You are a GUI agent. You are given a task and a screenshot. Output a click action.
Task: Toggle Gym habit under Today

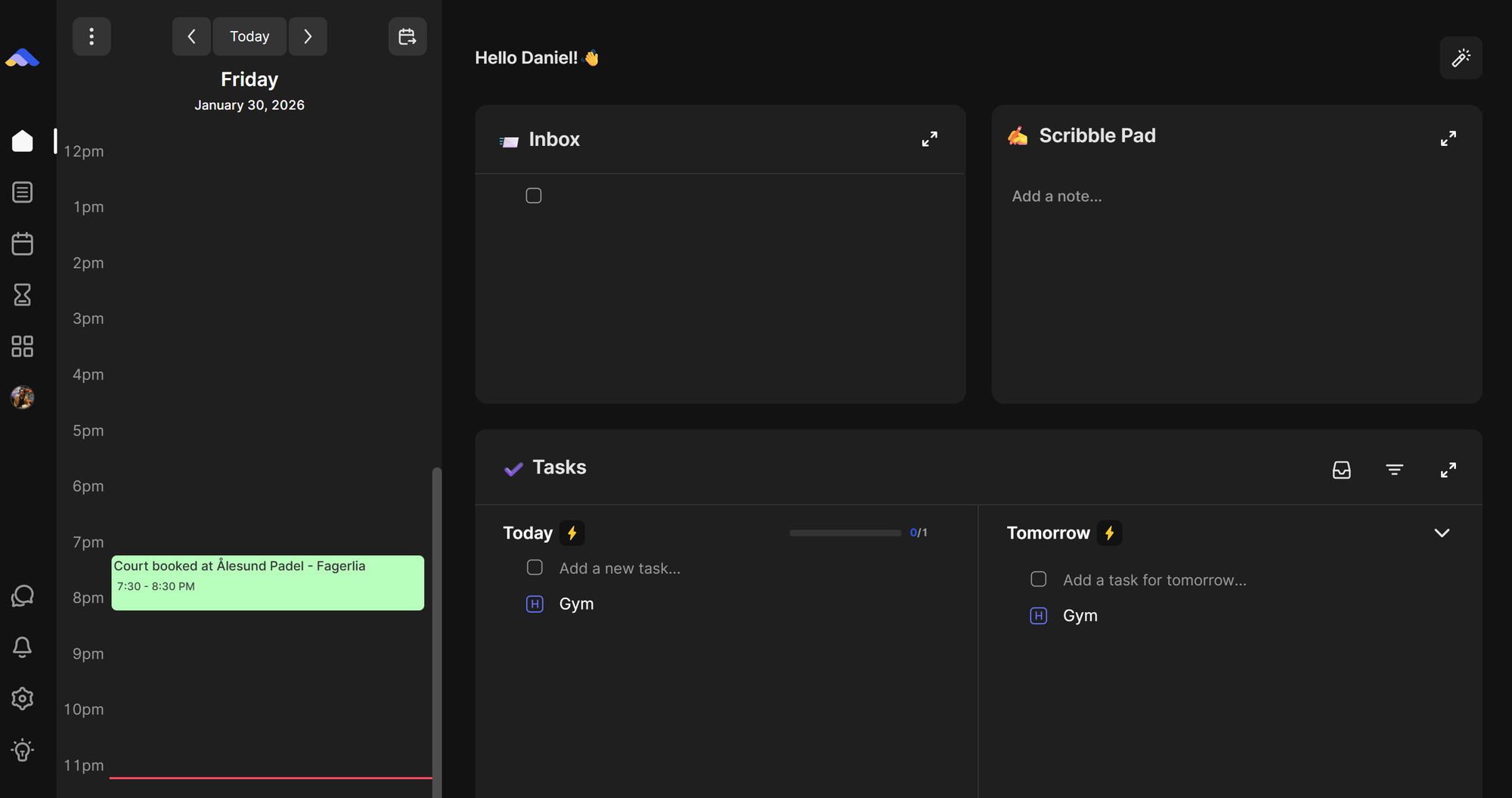[534, 604]
